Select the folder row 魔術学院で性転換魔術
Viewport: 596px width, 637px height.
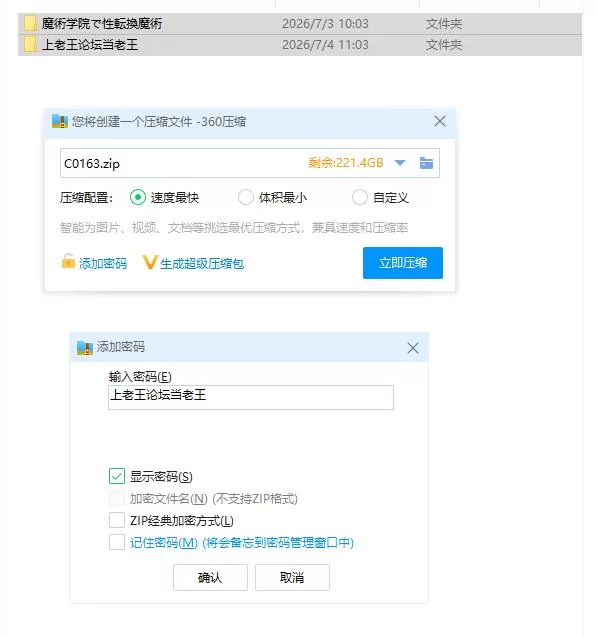[x=300, y=24]
